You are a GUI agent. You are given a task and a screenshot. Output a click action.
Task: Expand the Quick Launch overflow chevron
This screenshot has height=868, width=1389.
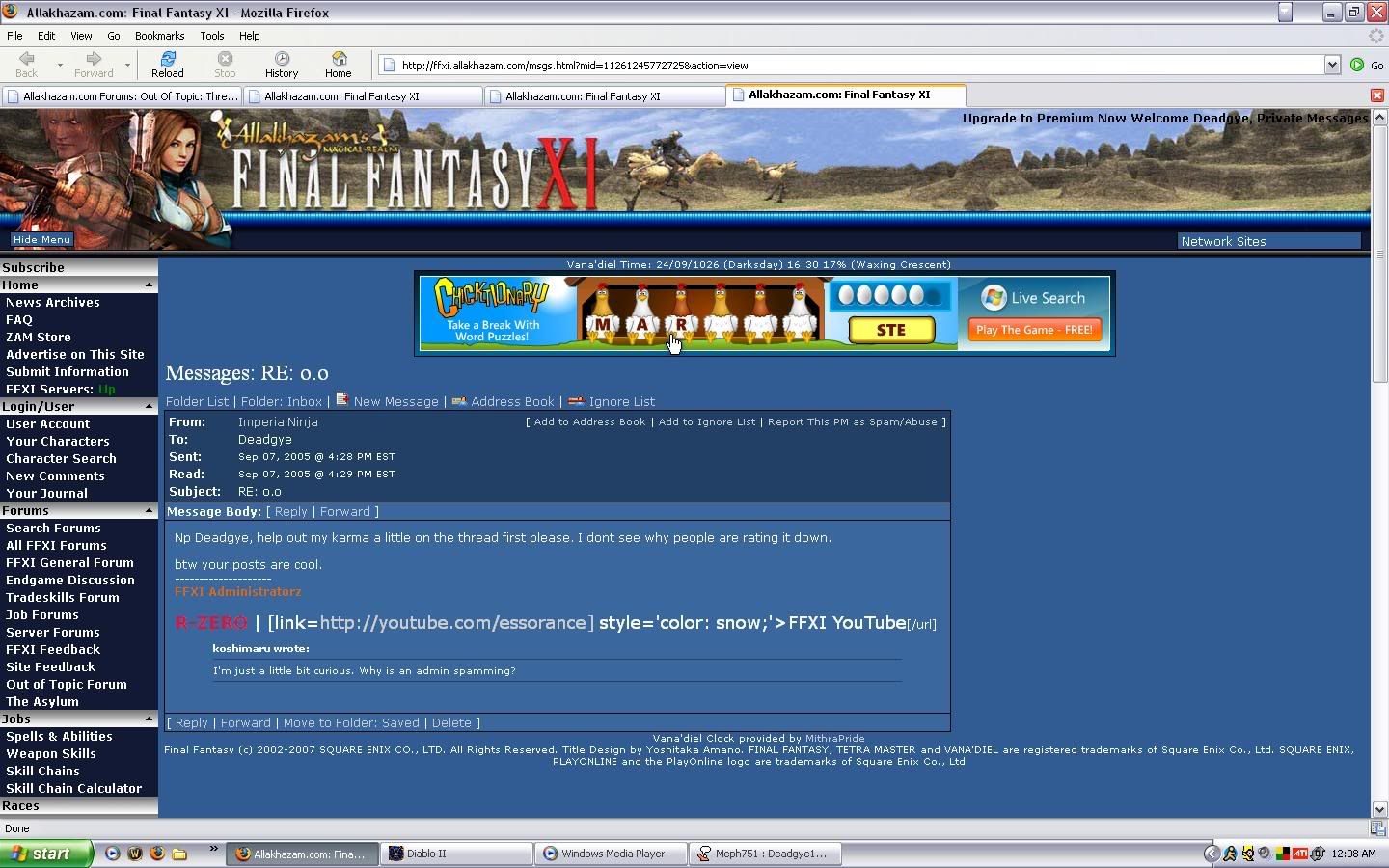point(213,850)
